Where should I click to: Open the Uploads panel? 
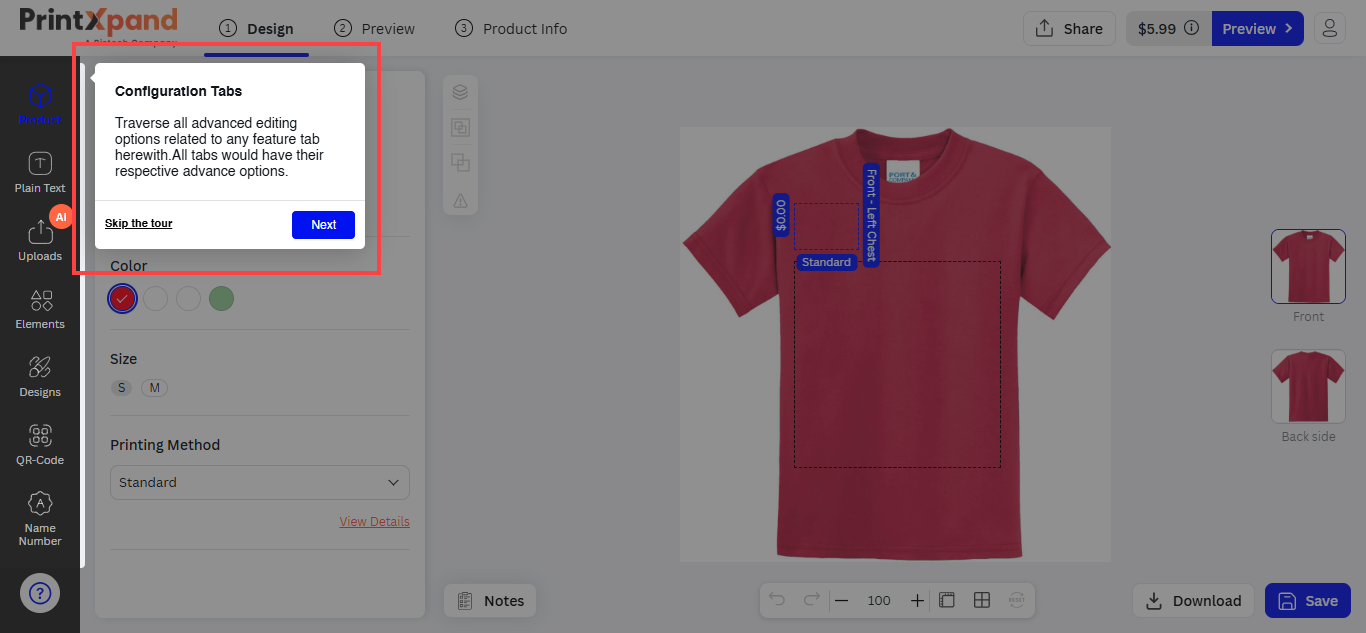coord(40,241)
